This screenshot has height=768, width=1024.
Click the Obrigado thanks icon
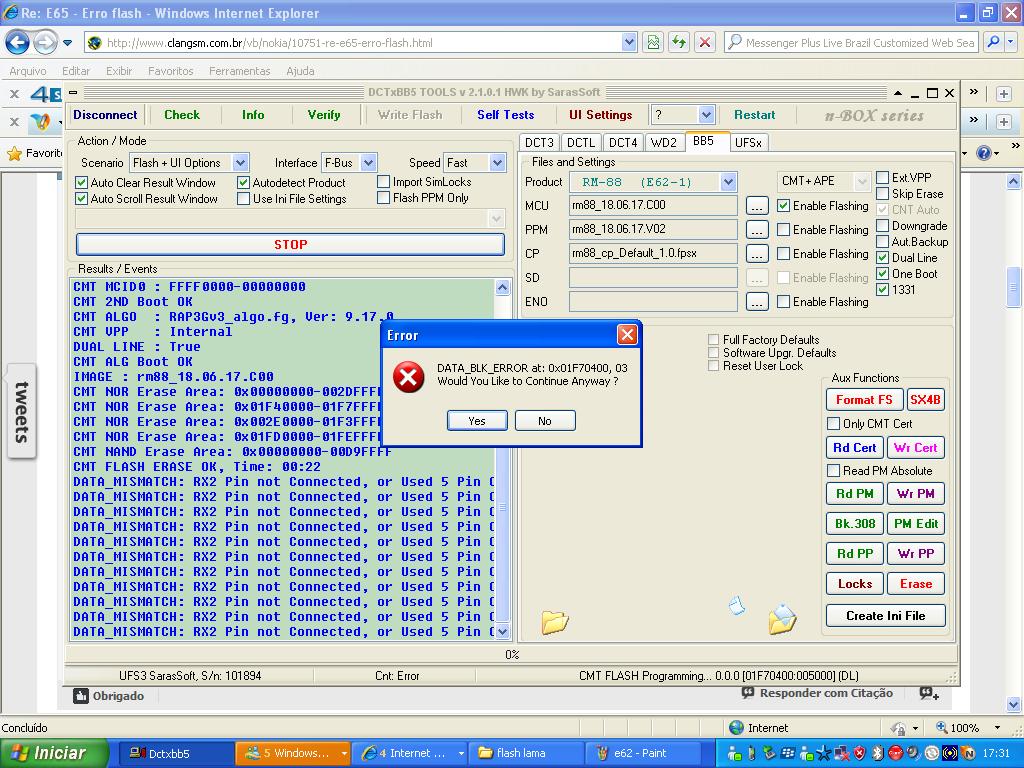80,696
